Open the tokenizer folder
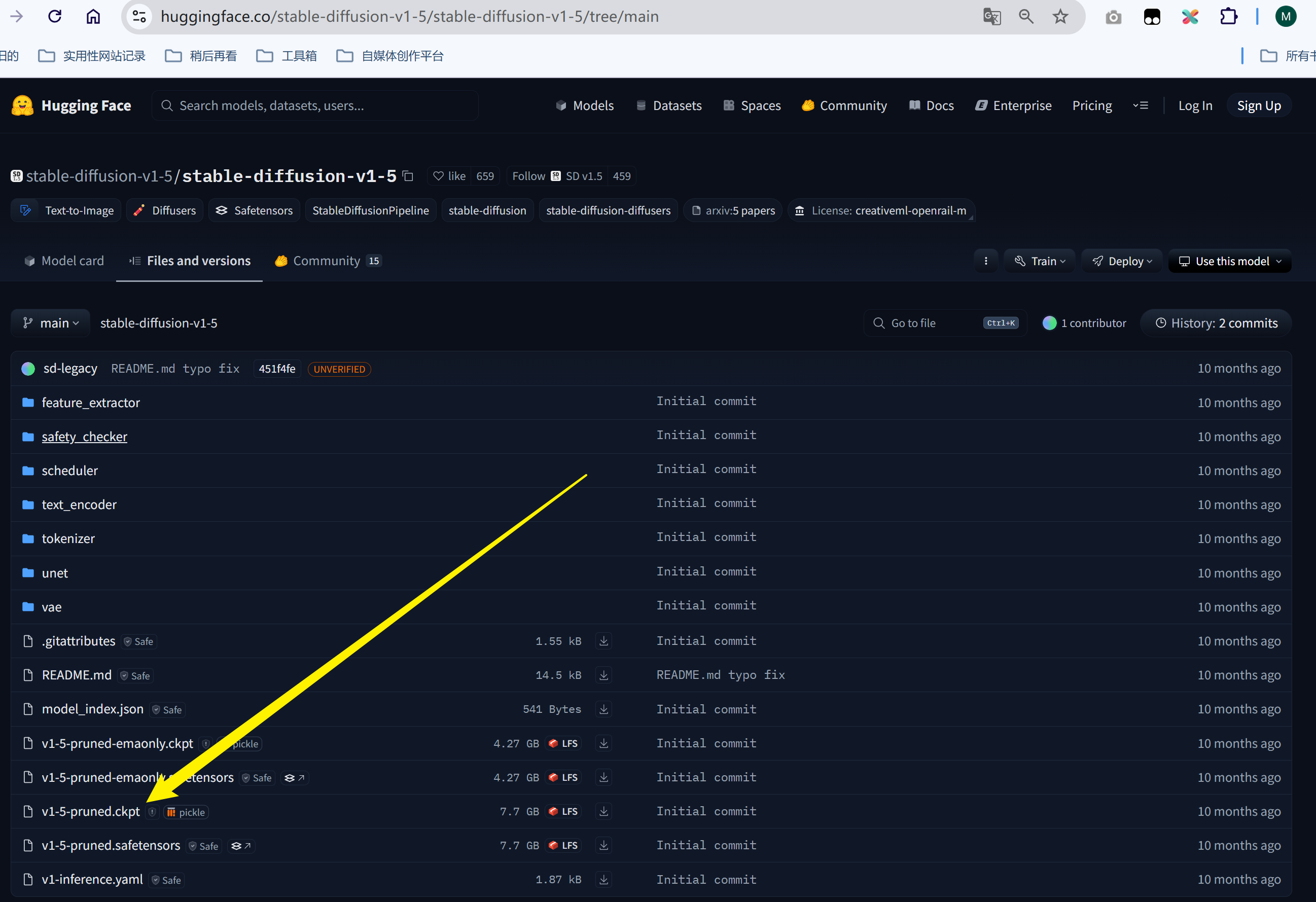The width and height of the screenshot is (1316, 902). coord(68,538)
